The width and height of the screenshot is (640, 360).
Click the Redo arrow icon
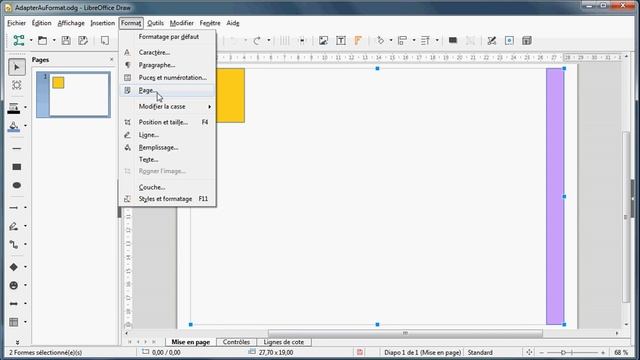(x=257, y=40)
